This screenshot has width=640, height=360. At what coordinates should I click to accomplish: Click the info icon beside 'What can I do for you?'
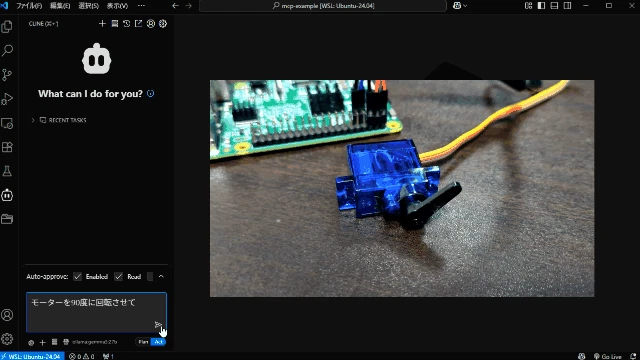[150, 93]
